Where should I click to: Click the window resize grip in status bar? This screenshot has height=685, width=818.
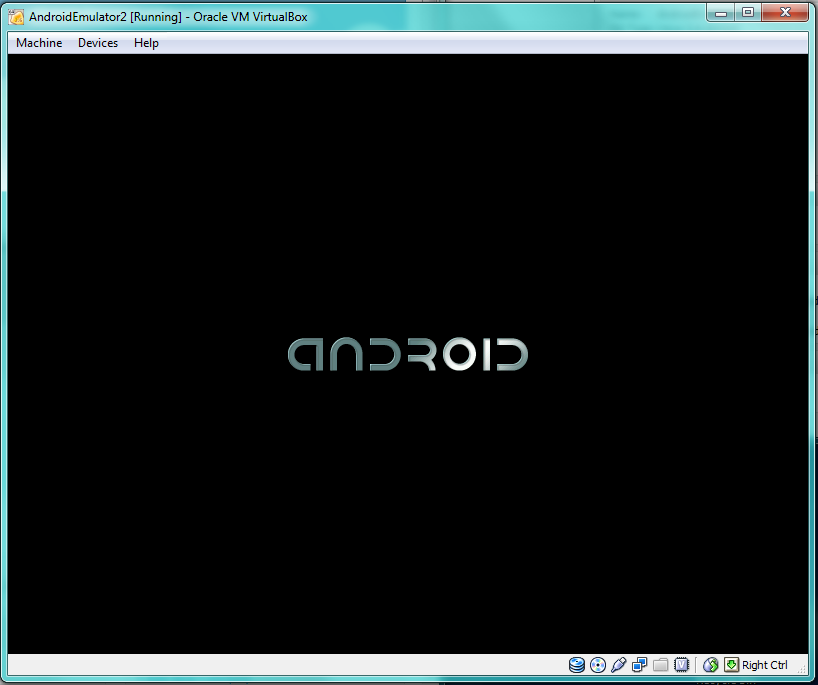802,670
